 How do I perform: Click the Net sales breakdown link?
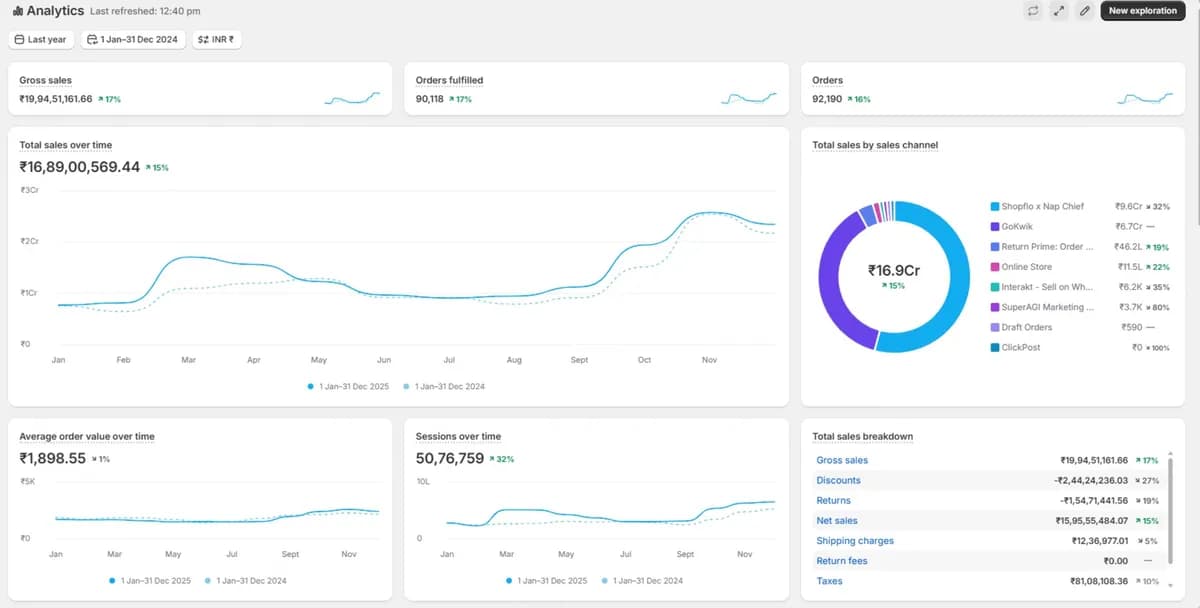point(837,520)
